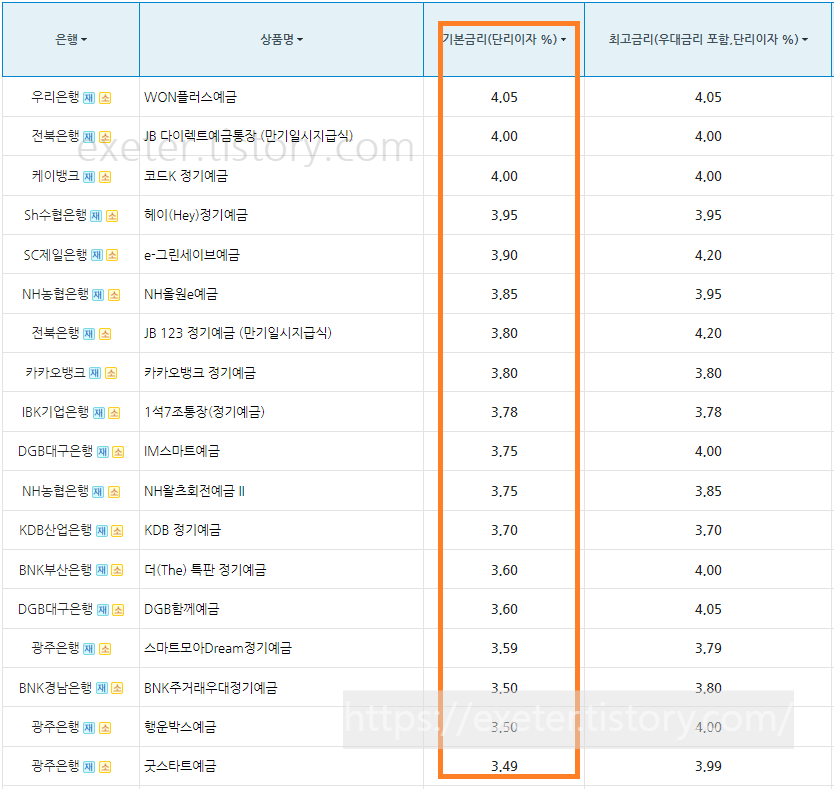Select the JB 다이렉트예금통장 (만기일시지급식) product
This screenshot has width=834, height=789.
248,136
